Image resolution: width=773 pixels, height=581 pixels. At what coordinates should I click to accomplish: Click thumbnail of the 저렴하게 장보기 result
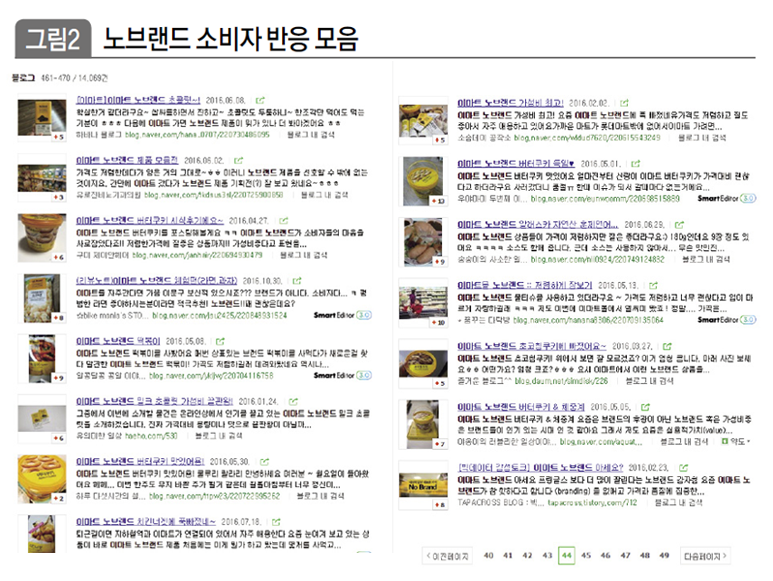point(423,303)
